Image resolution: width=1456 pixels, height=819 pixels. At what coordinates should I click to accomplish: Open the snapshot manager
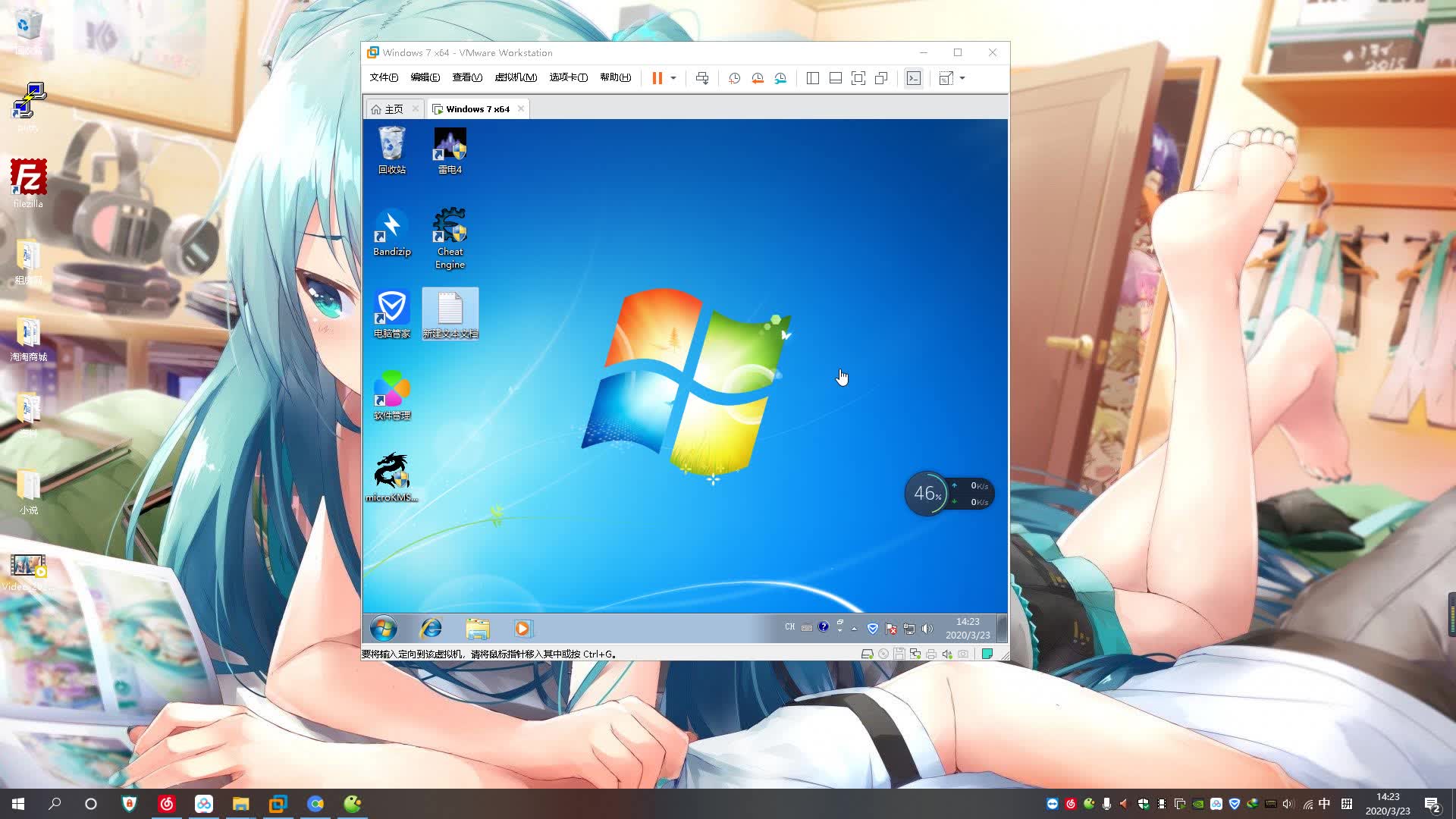point(780,78)
